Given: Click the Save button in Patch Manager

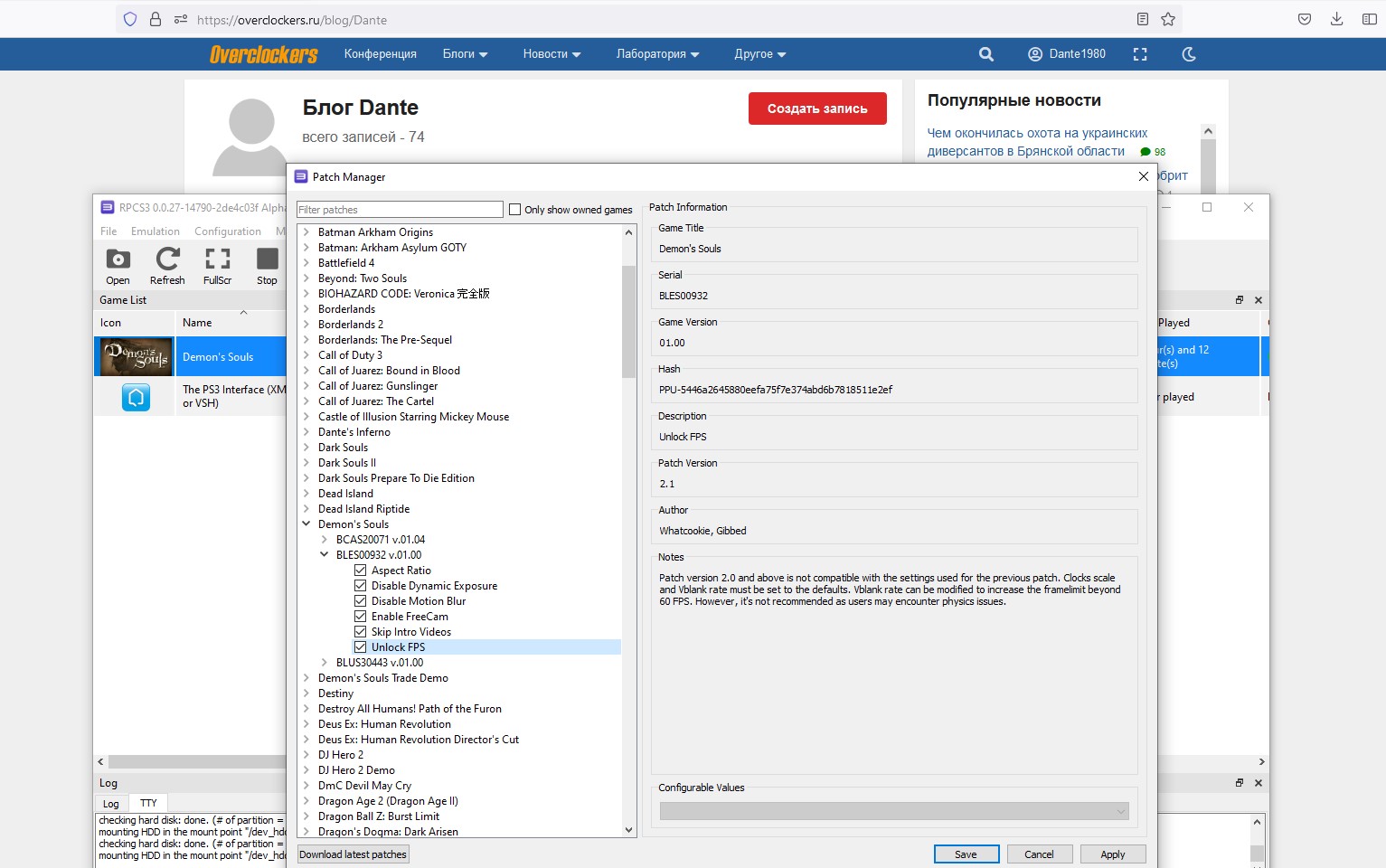Looking at the screenshot, I should tap(966, 854).
